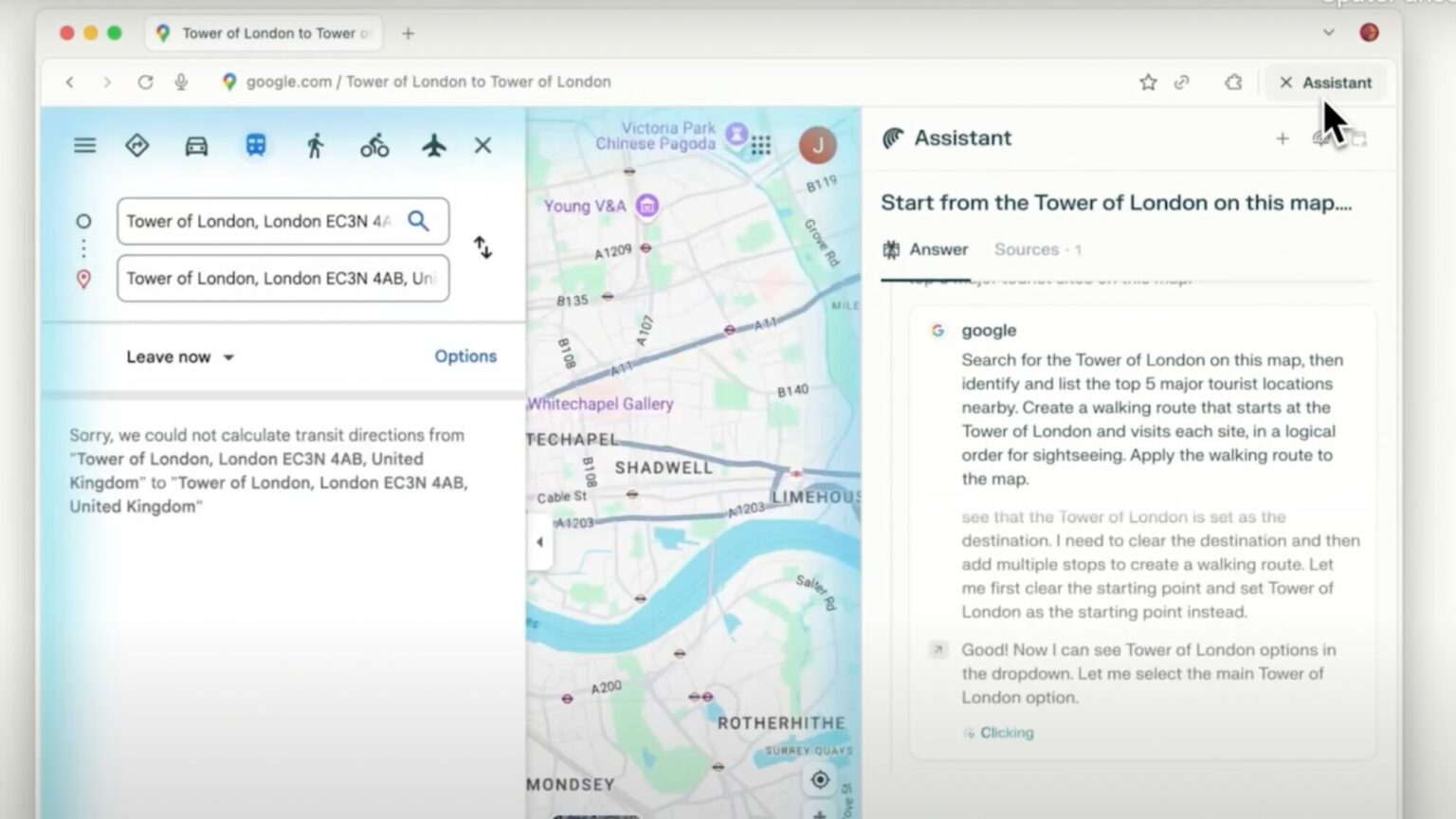1456x819 pixels.
Task: Select the transit travel mode icon
Action: [x=255, y=146]
